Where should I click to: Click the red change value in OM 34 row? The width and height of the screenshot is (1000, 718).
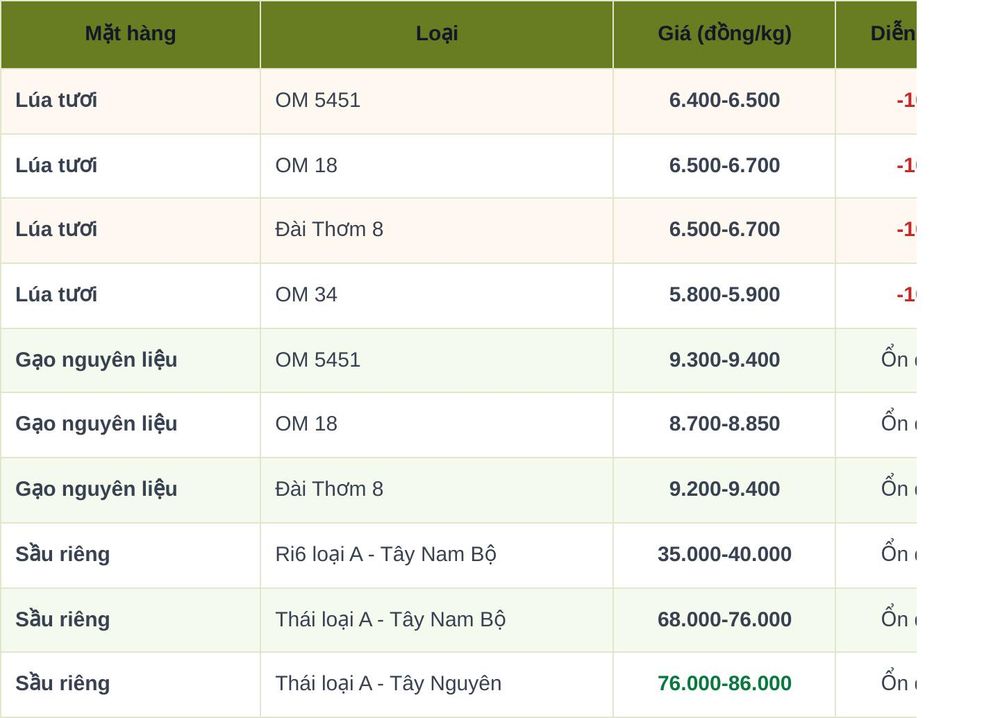point(906,295)
